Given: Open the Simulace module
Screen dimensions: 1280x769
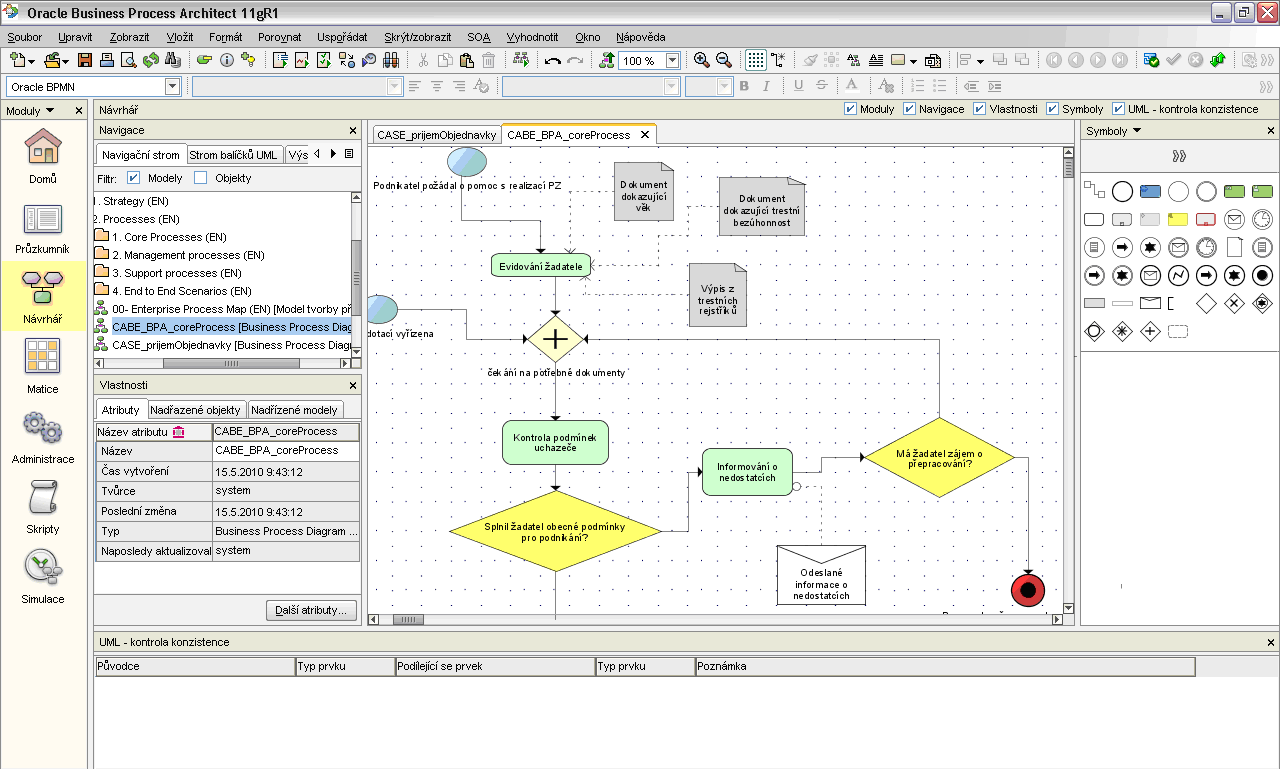Looking at the screenshot, I should tap(43, 577).
